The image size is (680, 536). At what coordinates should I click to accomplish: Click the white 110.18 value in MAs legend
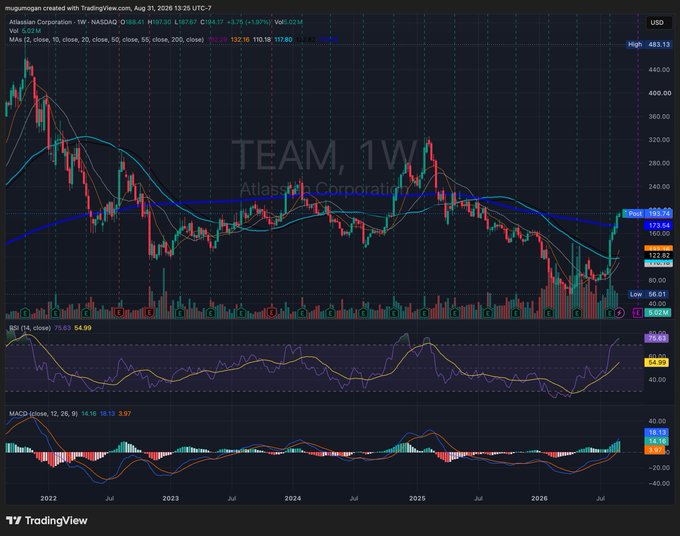click(262, 39)
